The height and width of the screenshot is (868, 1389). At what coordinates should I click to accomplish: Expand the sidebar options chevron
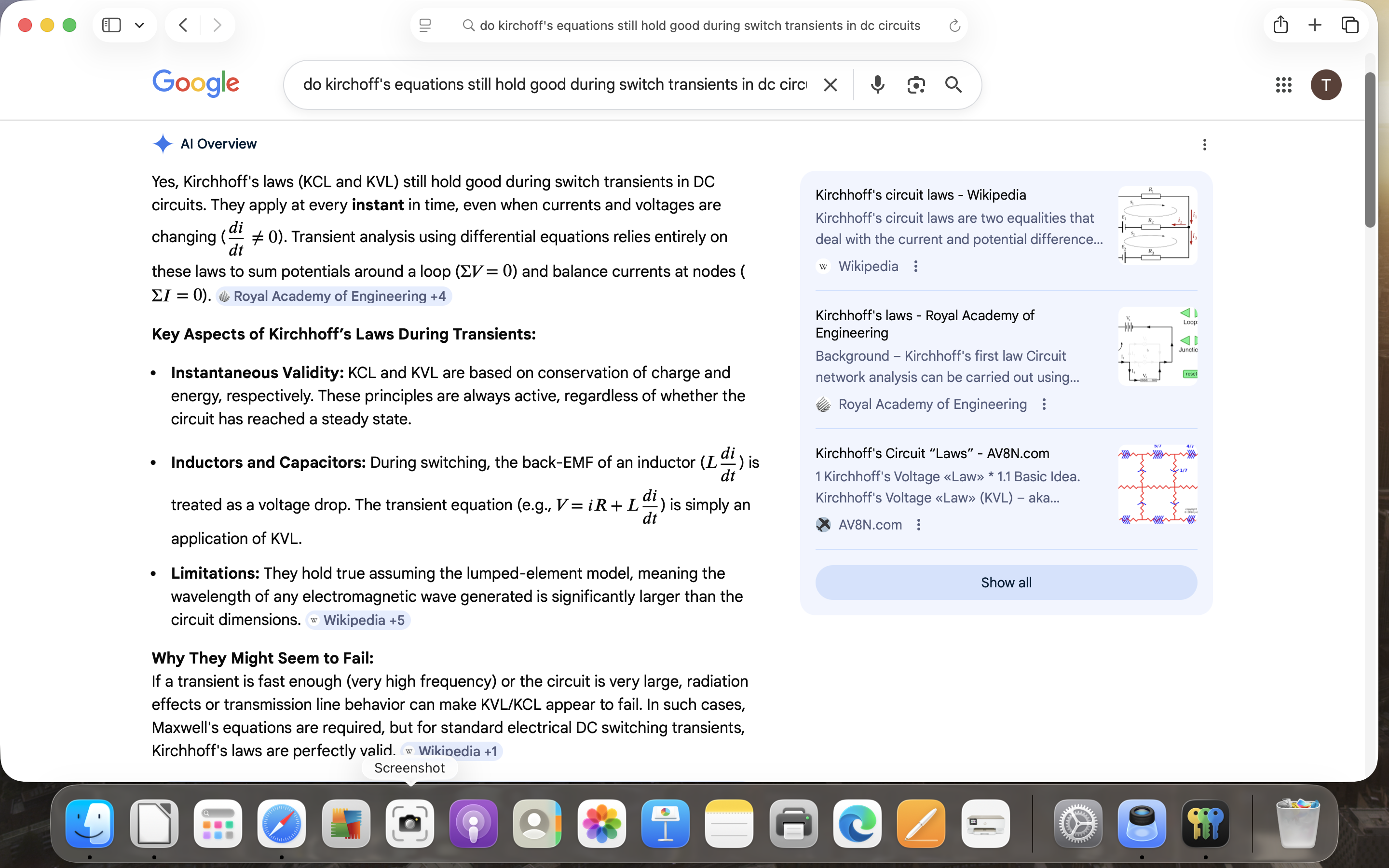139,25
